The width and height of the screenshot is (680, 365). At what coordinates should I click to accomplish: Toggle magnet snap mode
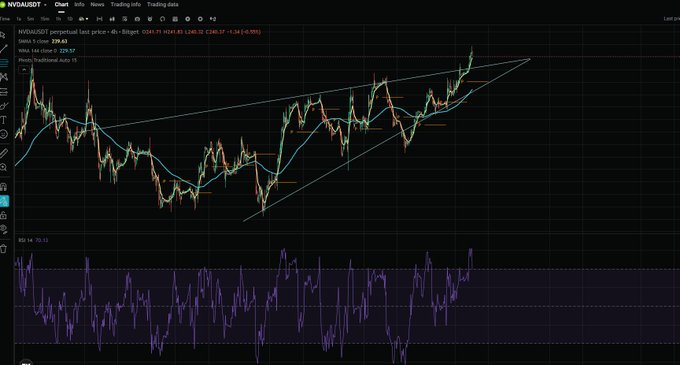(3, 187)
